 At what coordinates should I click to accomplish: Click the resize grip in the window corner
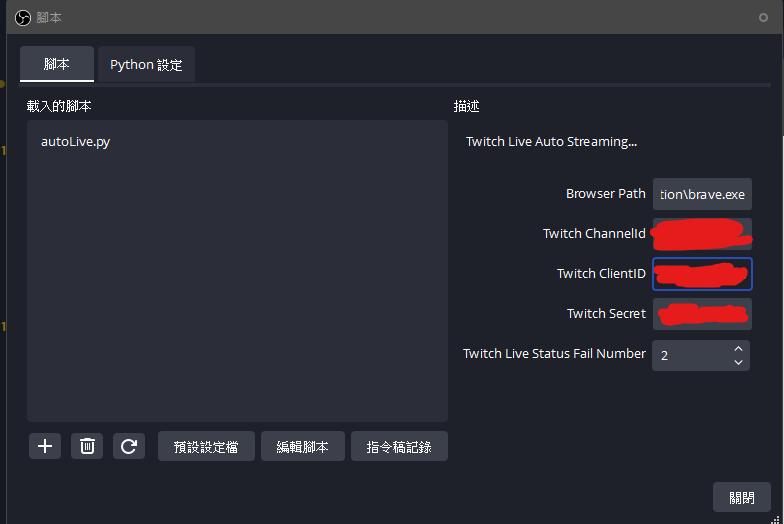(x=775, y=520)
